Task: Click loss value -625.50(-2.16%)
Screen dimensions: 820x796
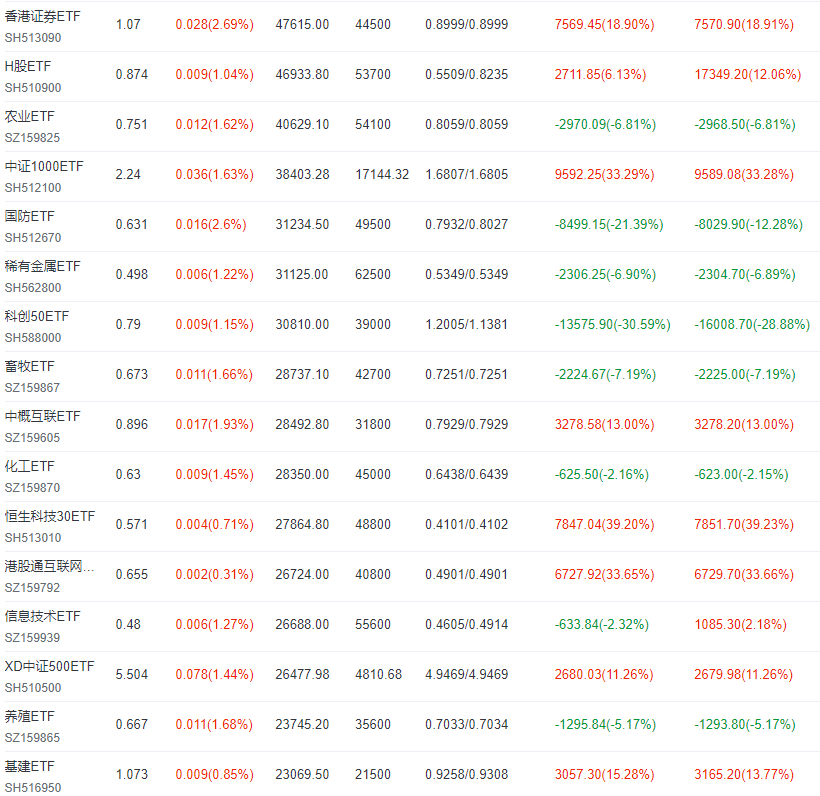Action: 601,475
